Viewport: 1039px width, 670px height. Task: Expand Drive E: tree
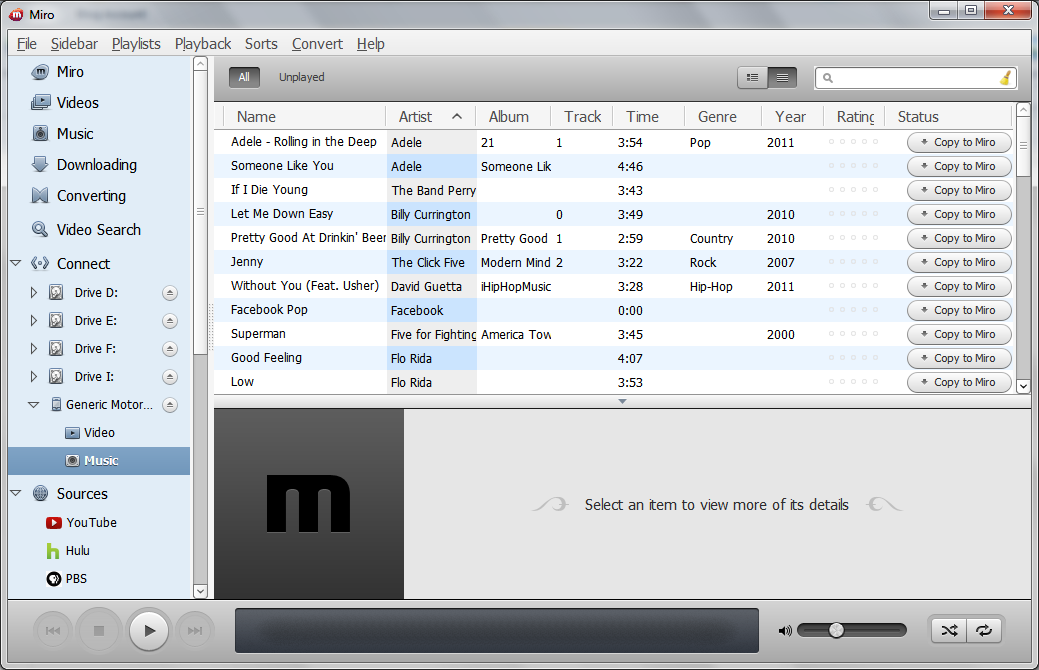click(x=34, y=321)
